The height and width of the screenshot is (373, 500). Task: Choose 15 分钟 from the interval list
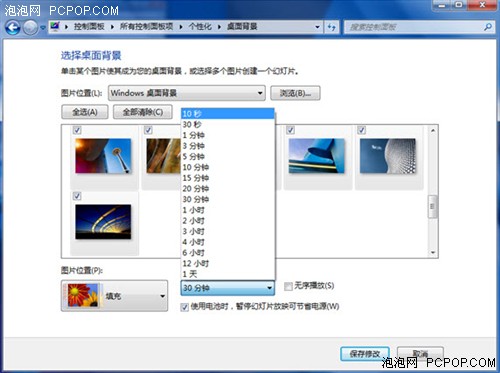pos(228,178)
